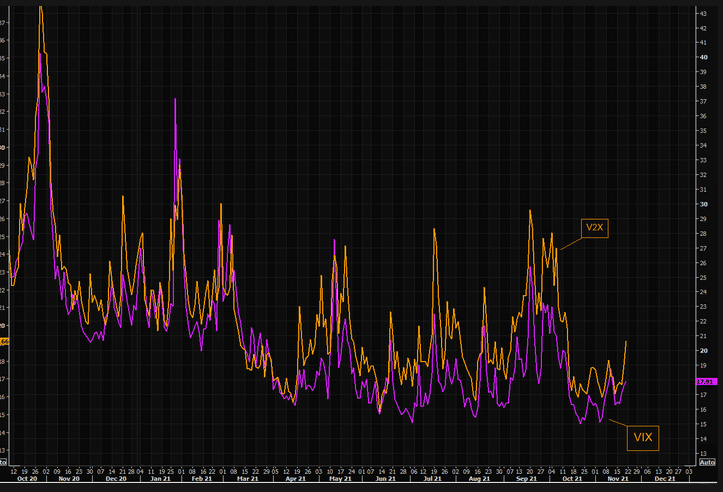The height and width of the screenshot is (492, 723).
Task: Click the Nov 20 month label
Action: coord(69,479)
